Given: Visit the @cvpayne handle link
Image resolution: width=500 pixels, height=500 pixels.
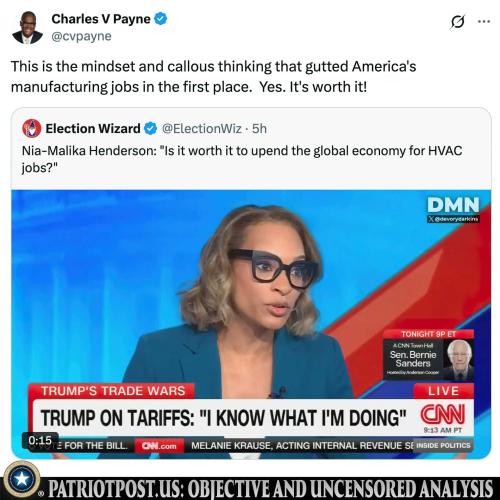Looking at the screenshot, I should pos(81,36).
